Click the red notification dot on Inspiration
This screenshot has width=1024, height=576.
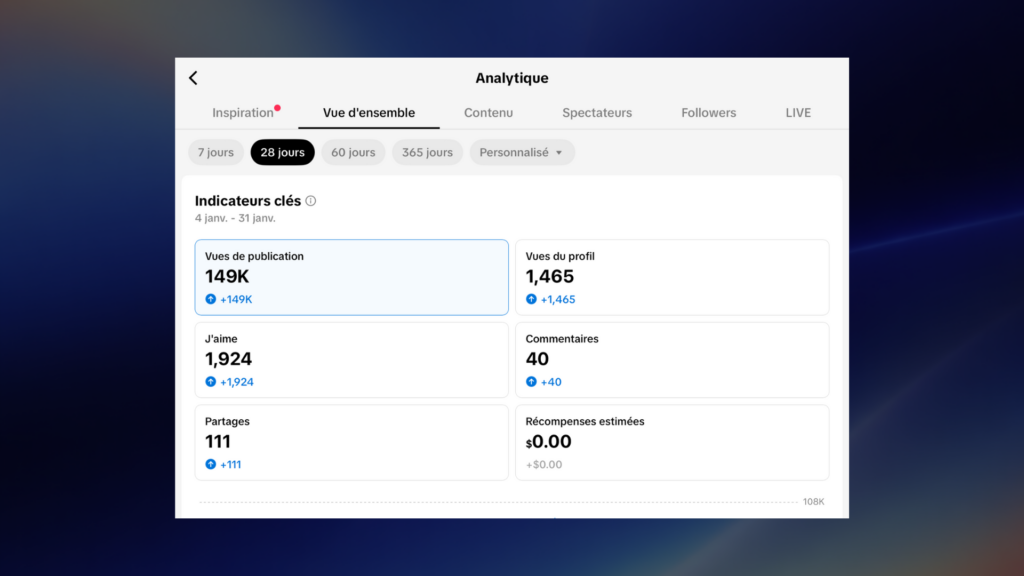pyautogui.click(x=277, y=108)
